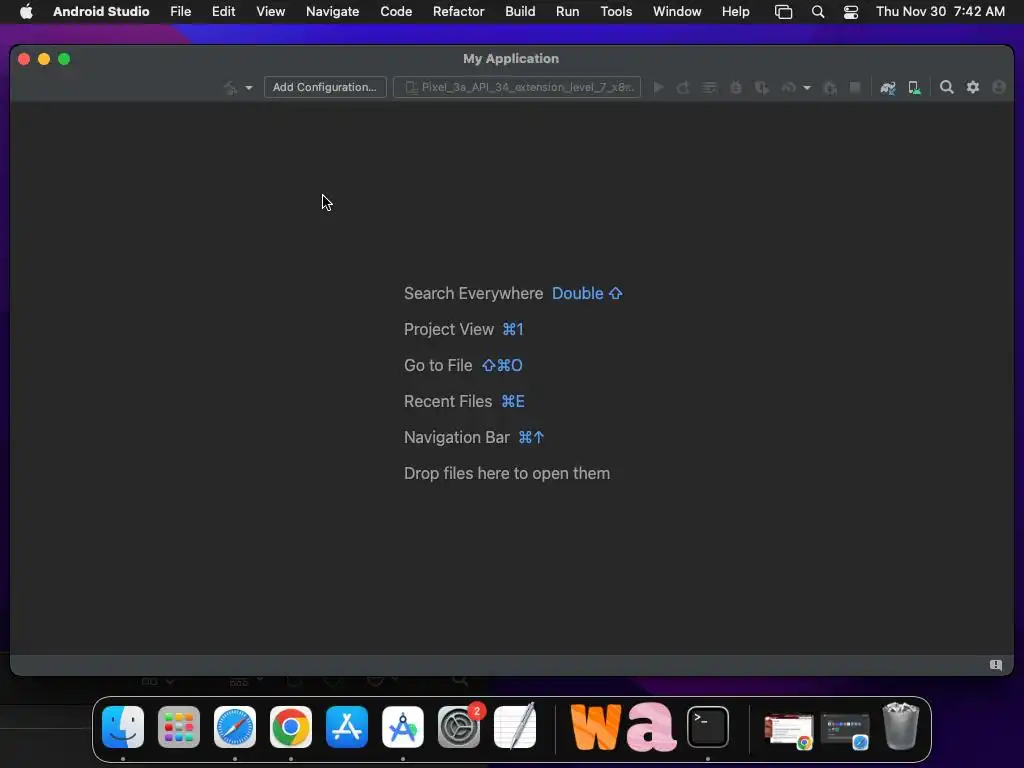Screen dimensions: 1024x768
Task: Open TextEdit from the Dock
Action: [x=515, y=727]
